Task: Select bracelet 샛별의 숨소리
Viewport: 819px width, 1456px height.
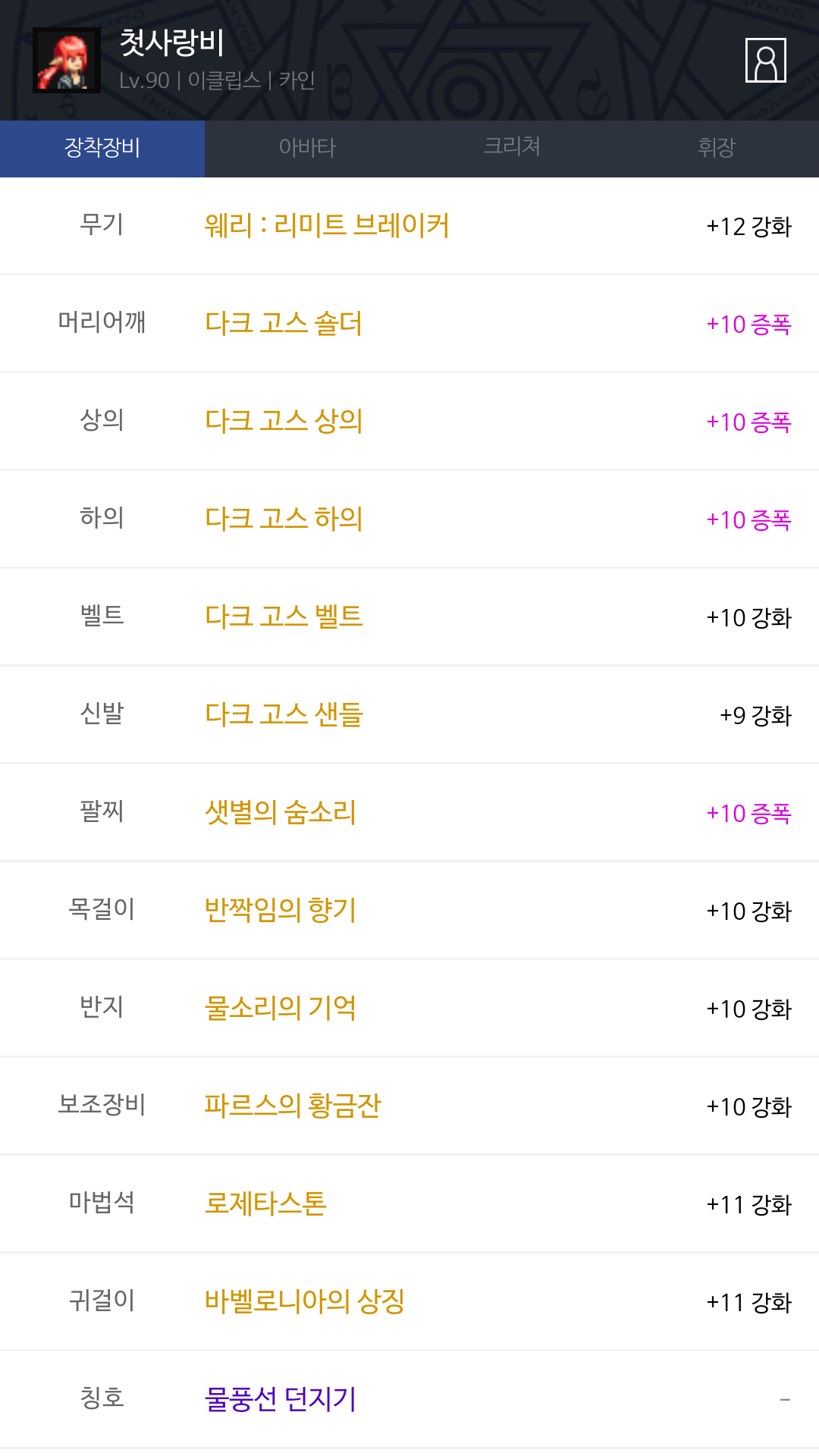Action: coord(281,813)
